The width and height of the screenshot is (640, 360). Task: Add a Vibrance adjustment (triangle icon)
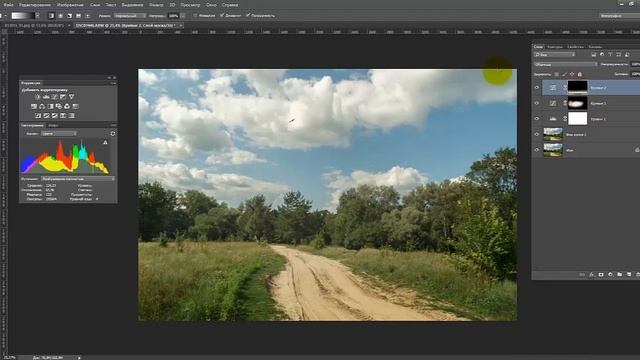(71, 97)
